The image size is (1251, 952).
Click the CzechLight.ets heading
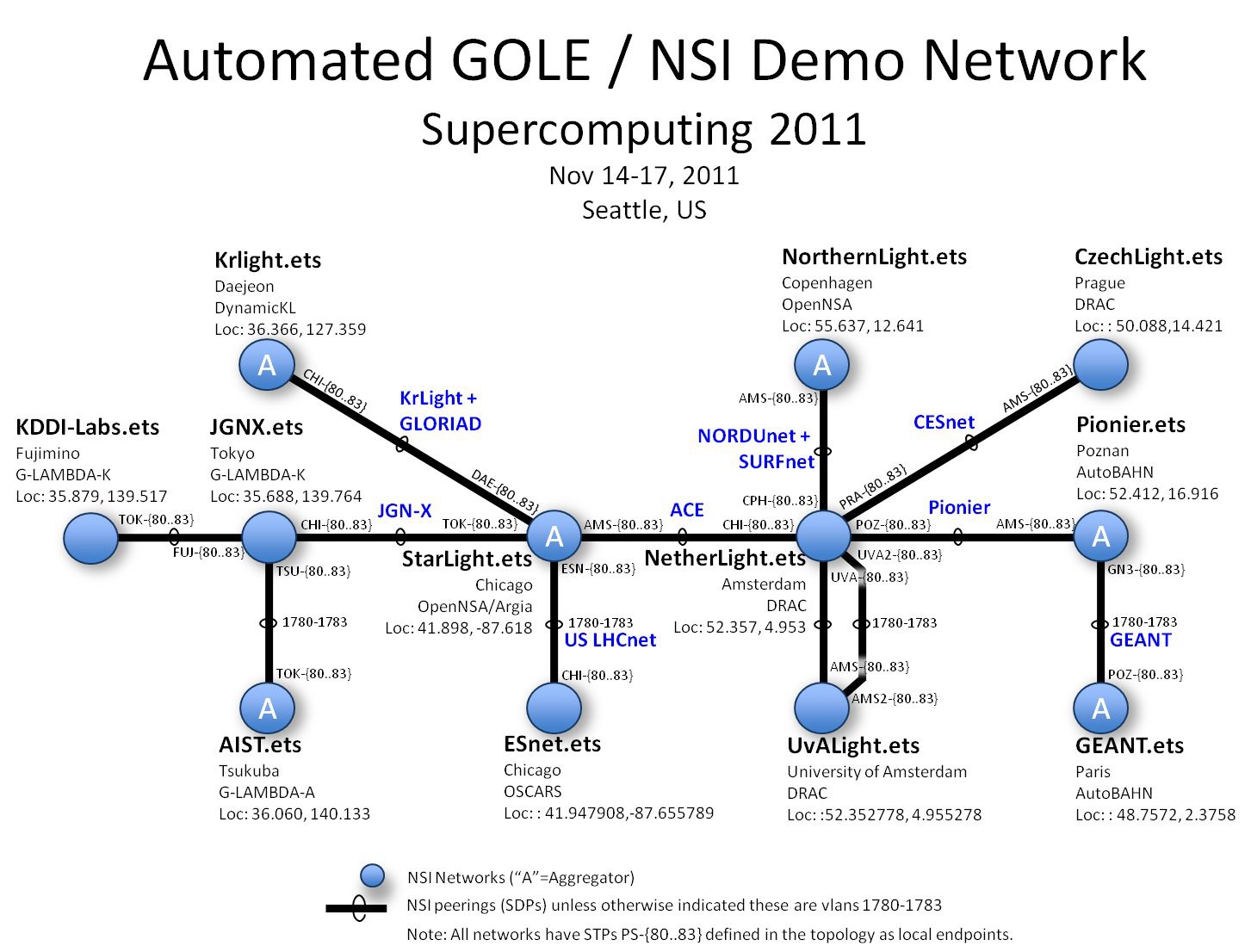click(1149, 257)
